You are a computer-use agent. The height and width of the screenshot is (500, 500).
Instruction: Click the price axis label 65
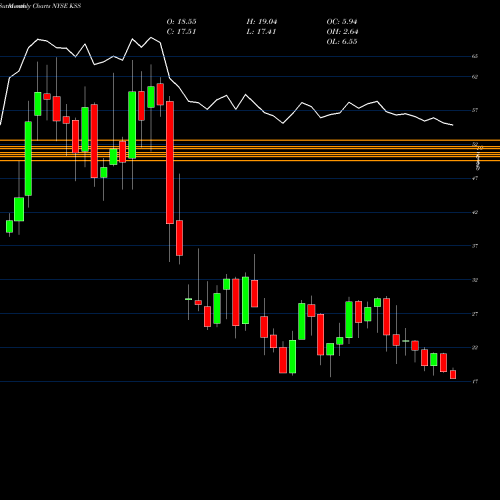(x=475, y=56)
